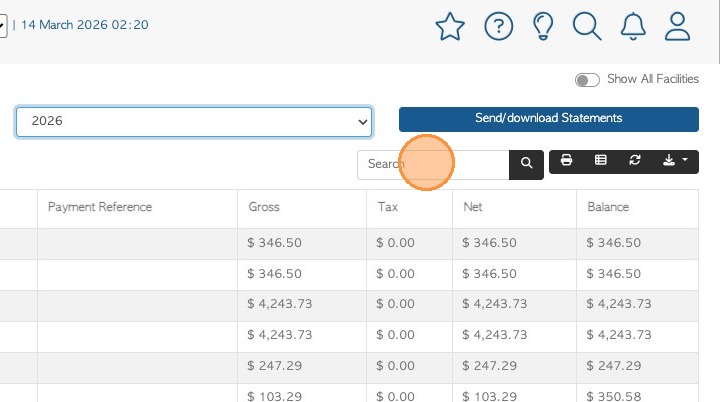This screenshot has width=720, height=402.
Task: Refresh the table data
Action: click(x=634, y=160)
